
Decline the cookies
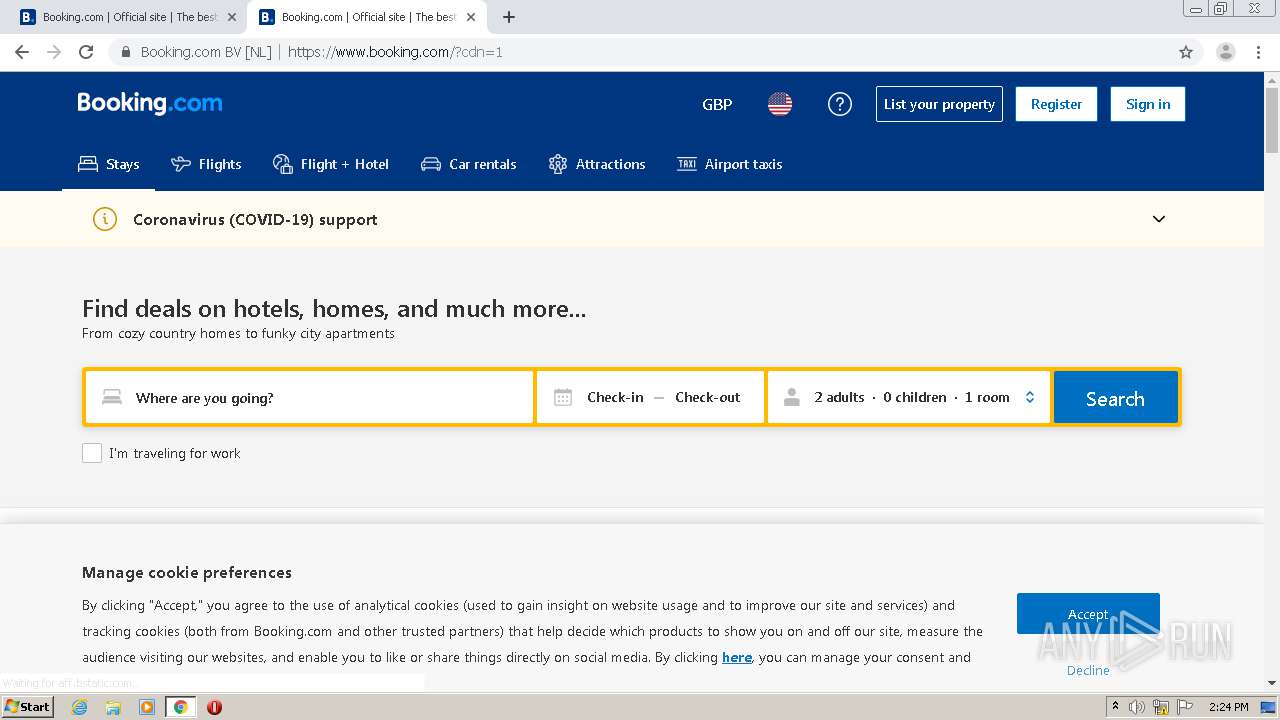point(1088,670)
